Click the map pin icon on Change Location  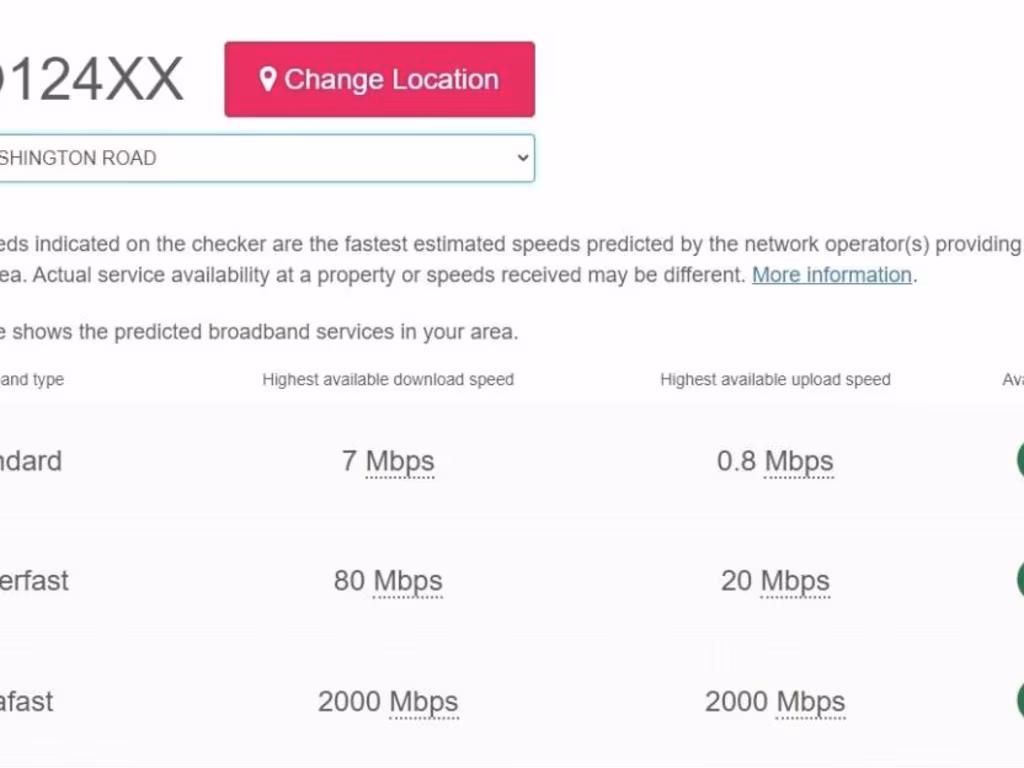(x=267, y=80)
